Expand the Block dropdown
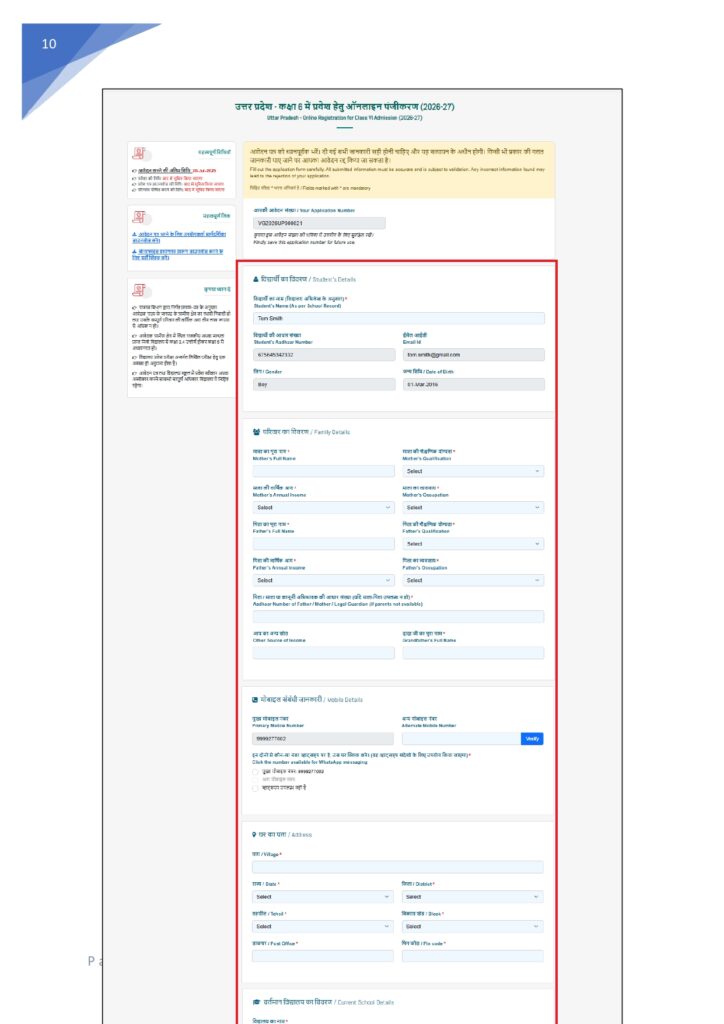724x1024 pixels. [472, 926]
